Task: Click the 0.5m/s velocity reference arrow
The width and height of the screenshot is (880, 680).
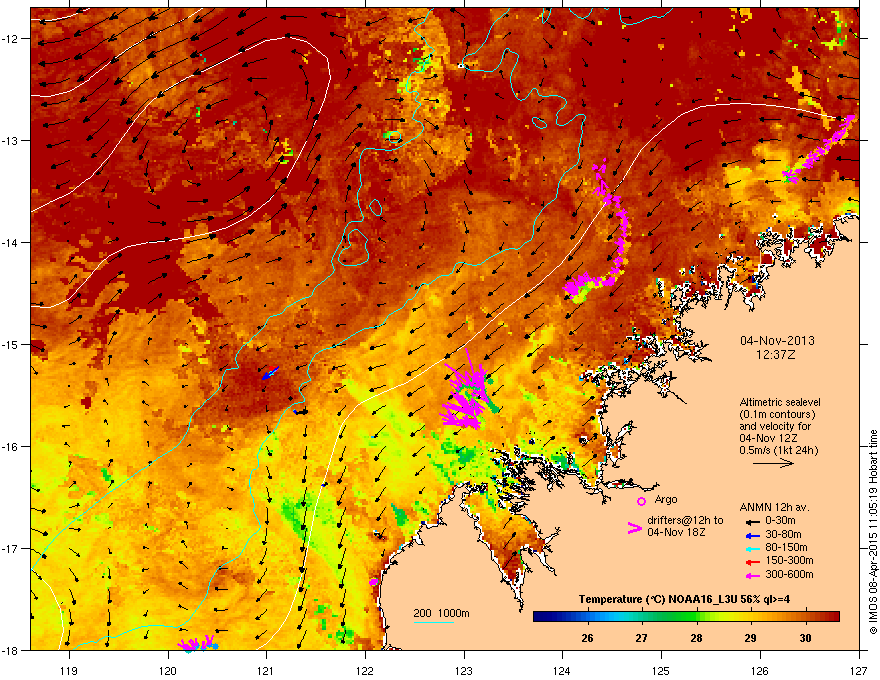Action: (773, 463)
